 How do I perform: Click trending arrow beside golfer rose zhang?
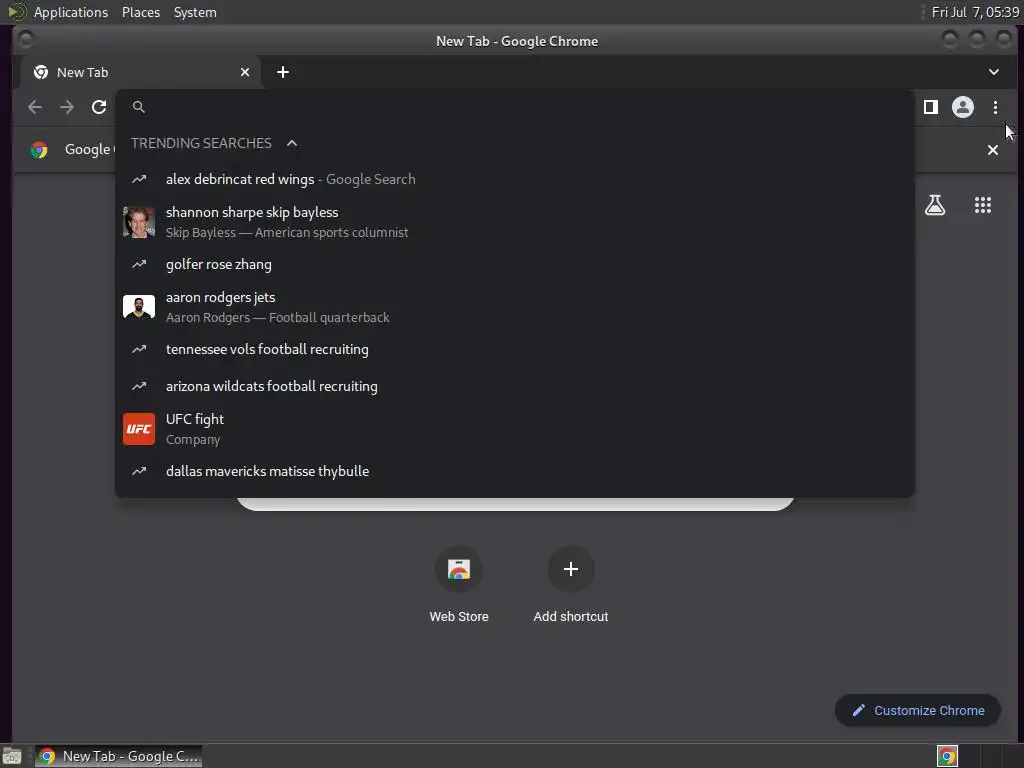pos(139,264)
